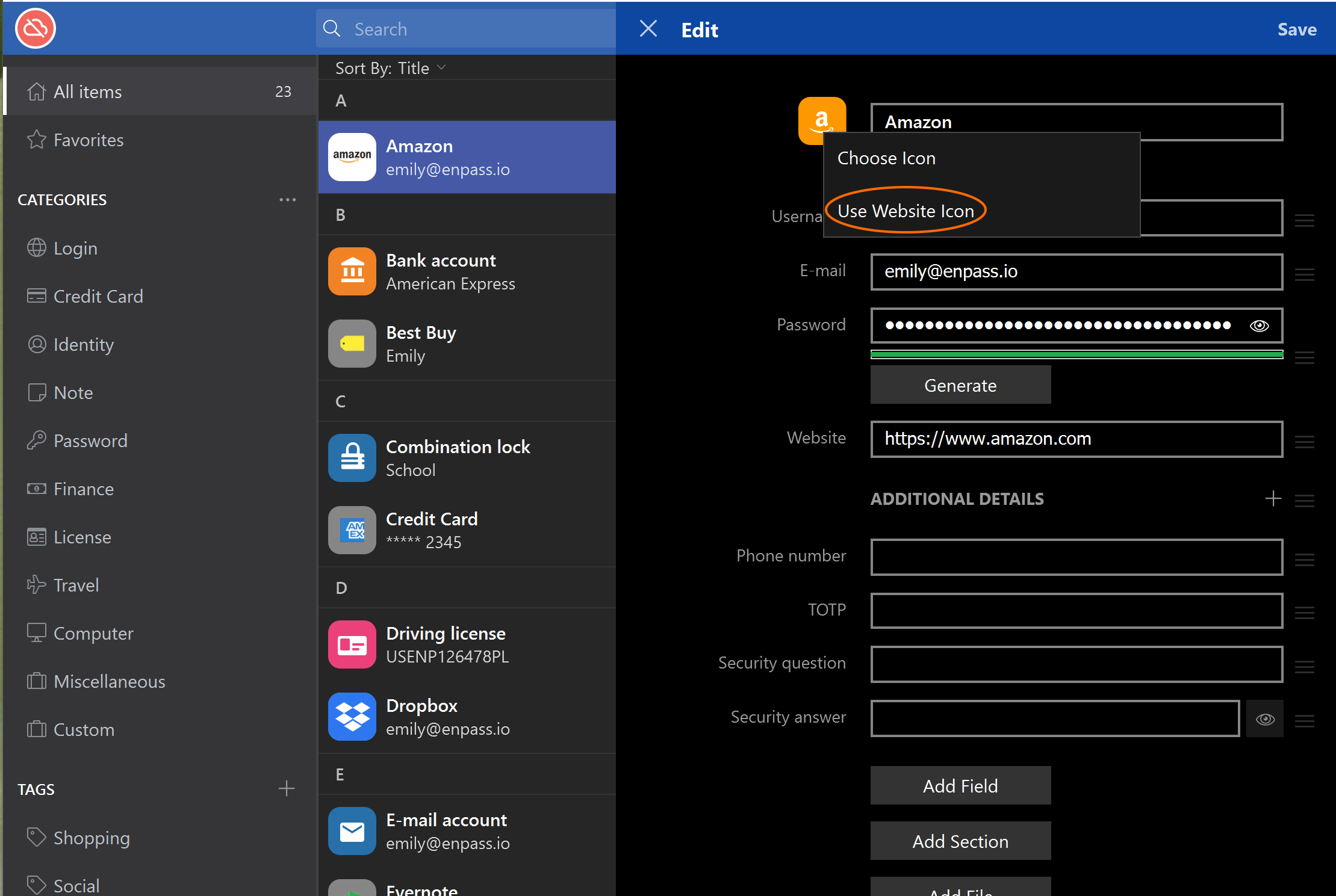Viewport: 1336px width, 896px height.
Task: Grab the Additional Details section handle
Action: 1304,501
